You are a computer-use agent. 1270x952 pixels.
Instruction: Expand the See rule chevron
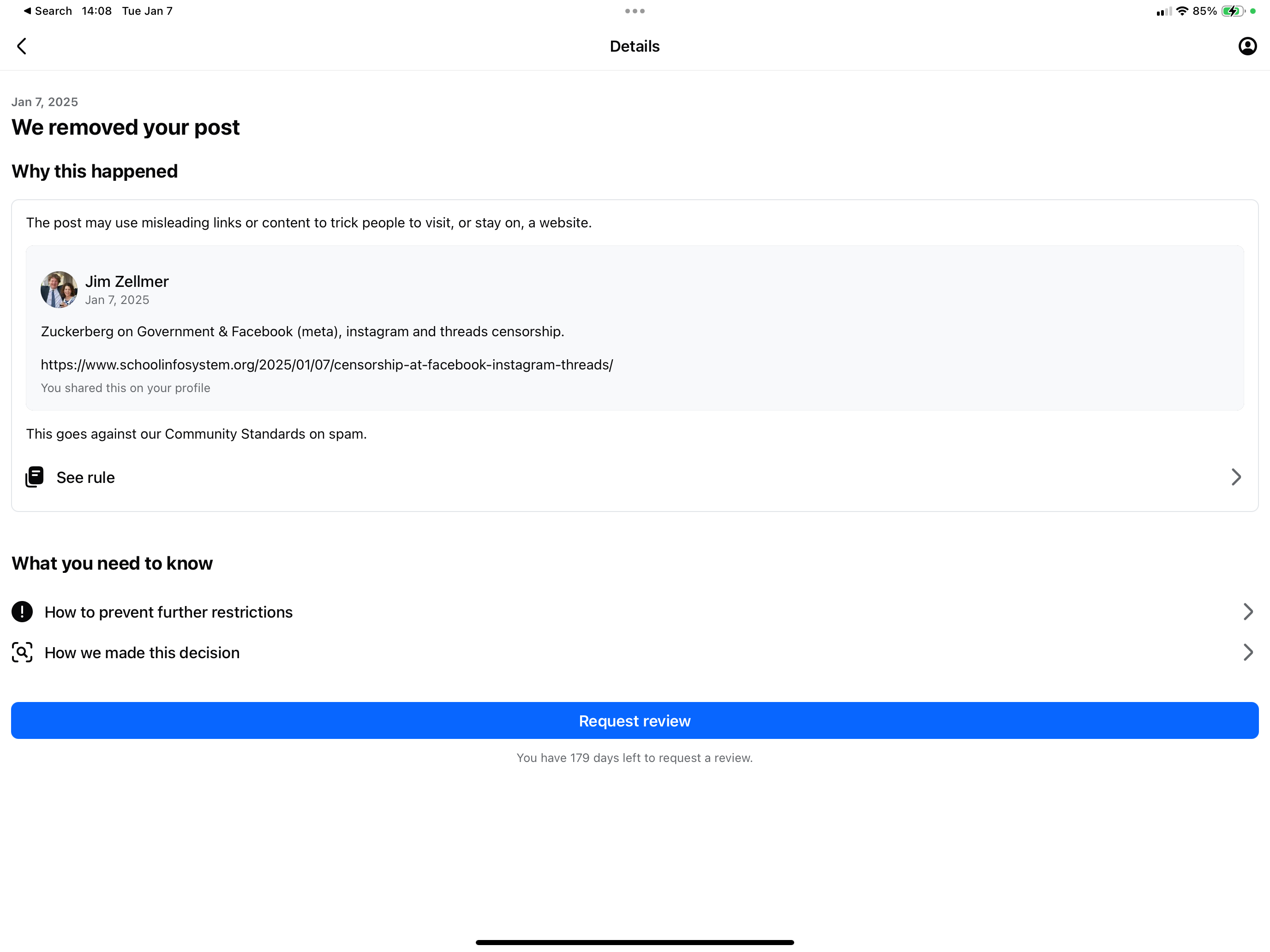1236,477
